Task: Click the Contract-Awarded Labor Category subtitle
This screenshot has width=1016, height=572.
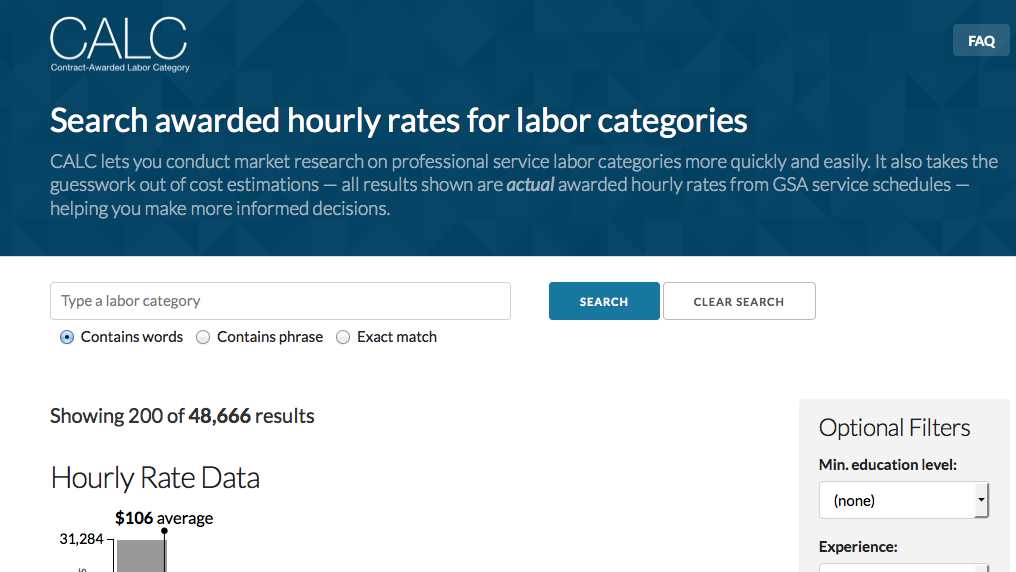Action: coord(120,68)
